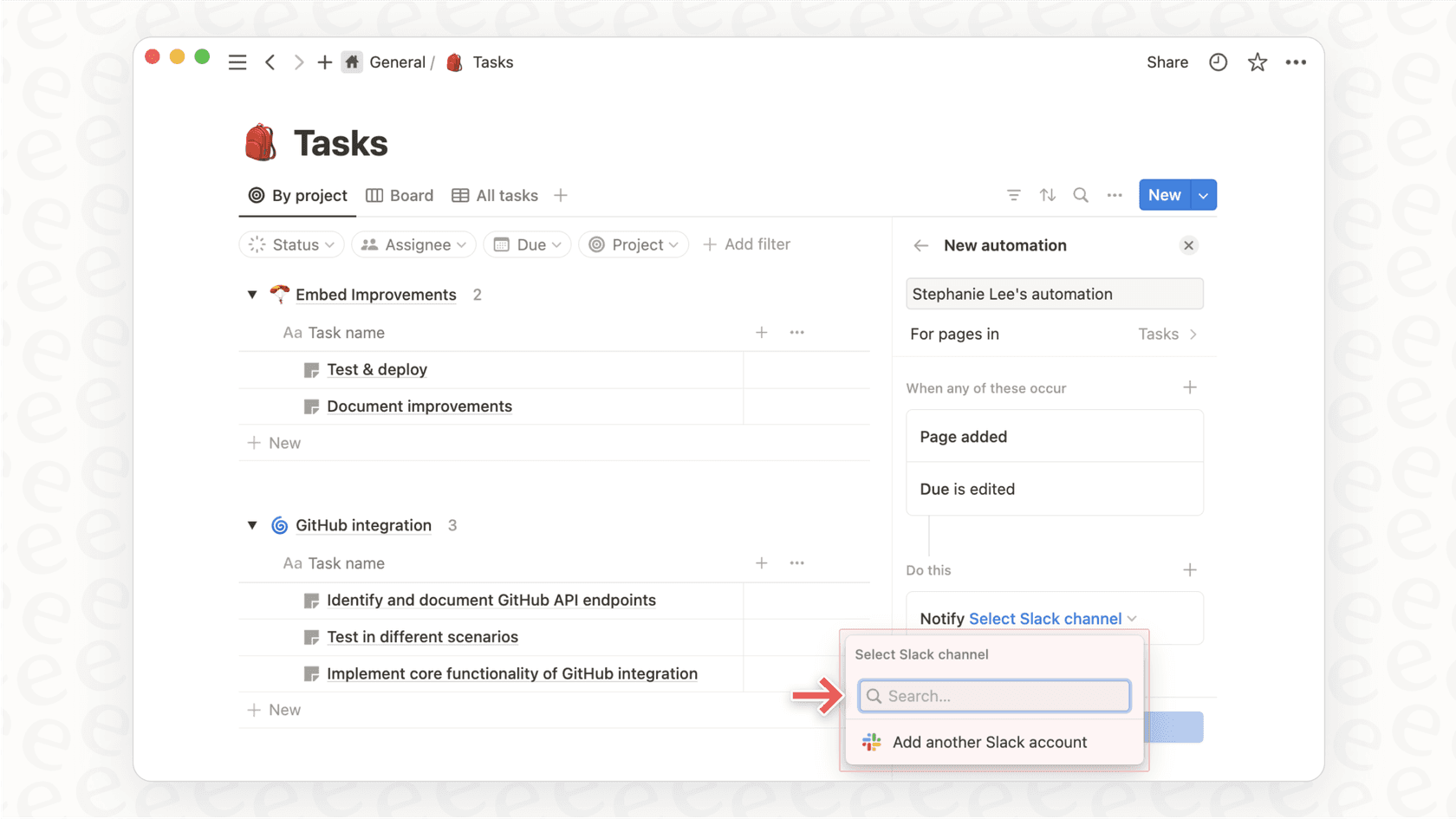Open the Document improvements task
The height and width of the screenshot is (819, 1456).
(419, 406)
